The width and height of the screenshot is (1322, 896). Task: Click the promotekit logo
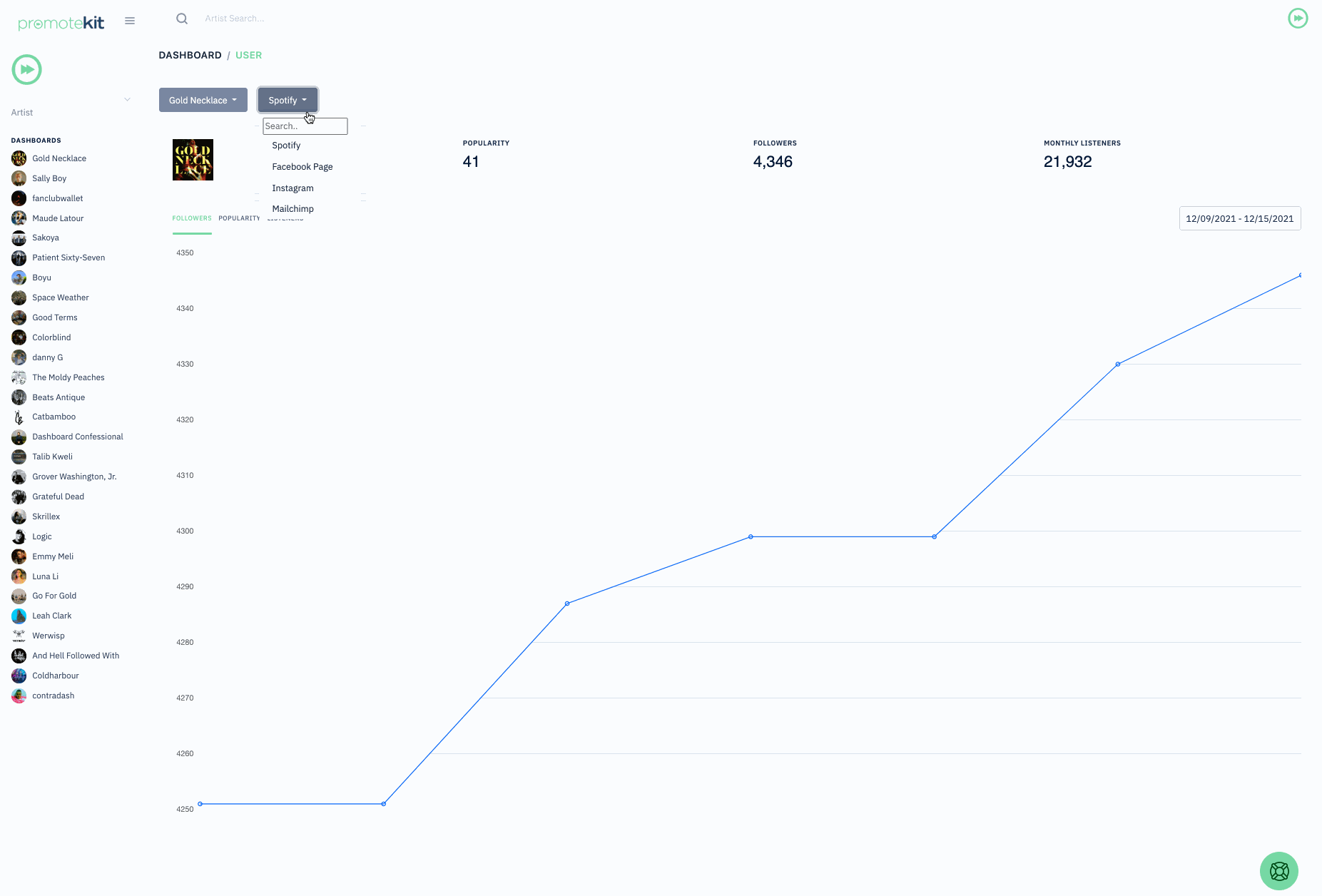coord(61,23)
